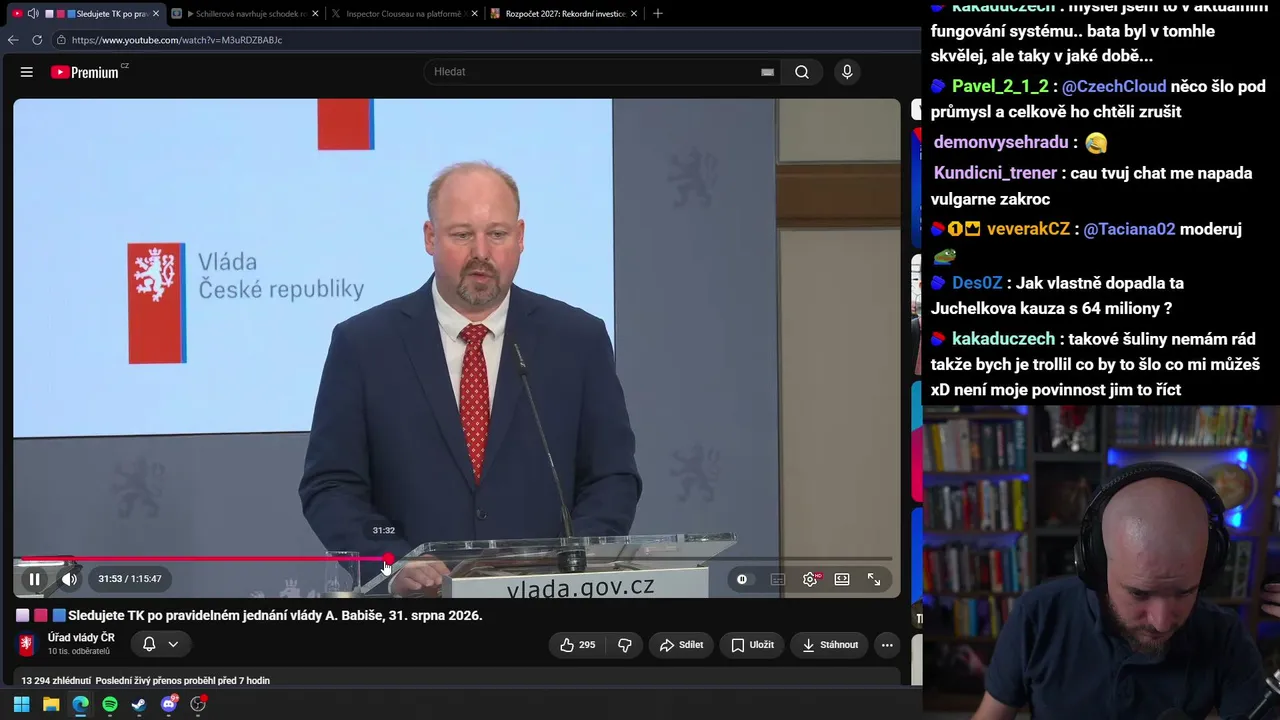This screenshot has height=720, width=1280.
Task: Close the Rozpočet 2027 tab
Action: click(634, 14)
